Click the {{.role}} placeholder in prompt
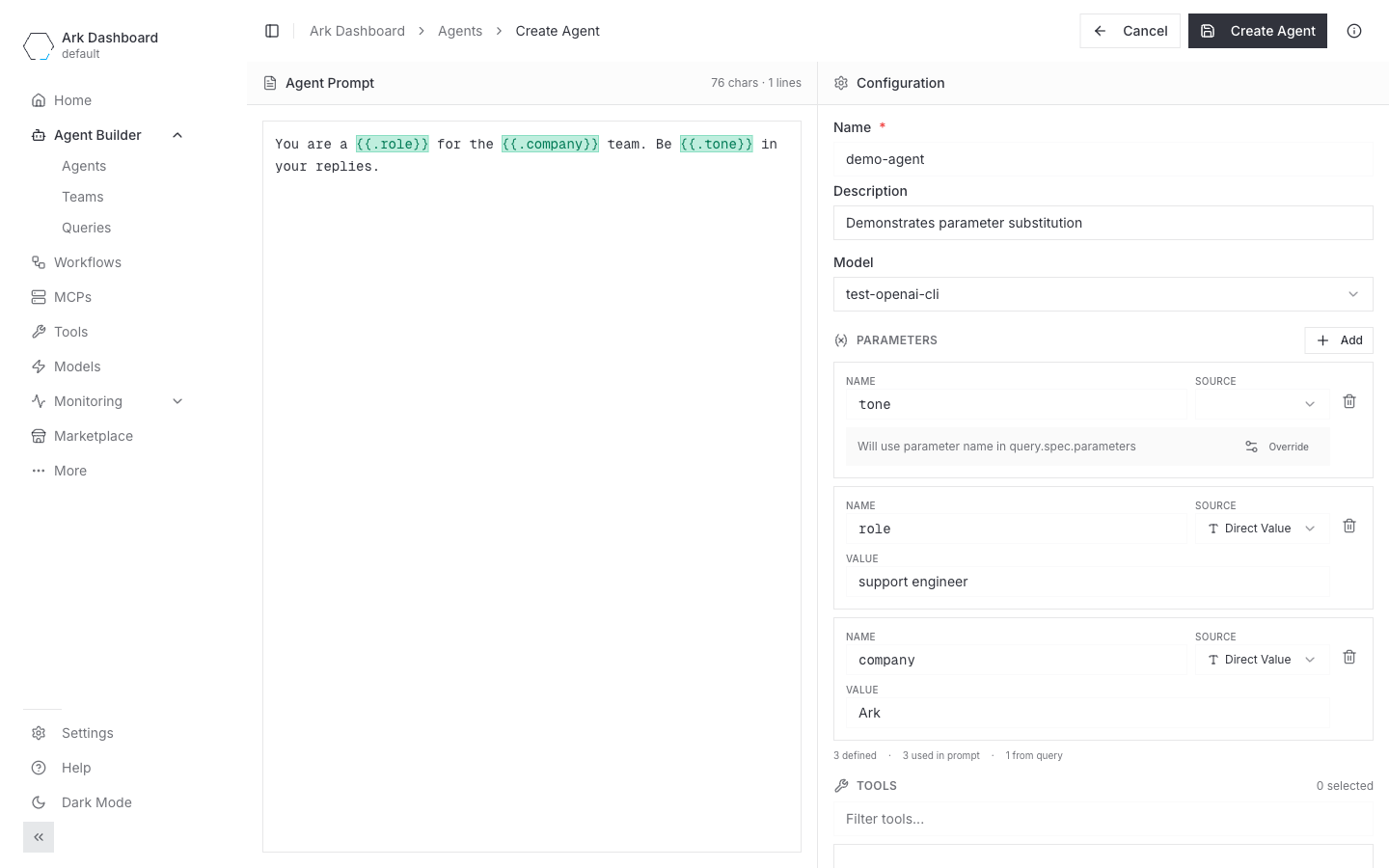 click(393, 144)
